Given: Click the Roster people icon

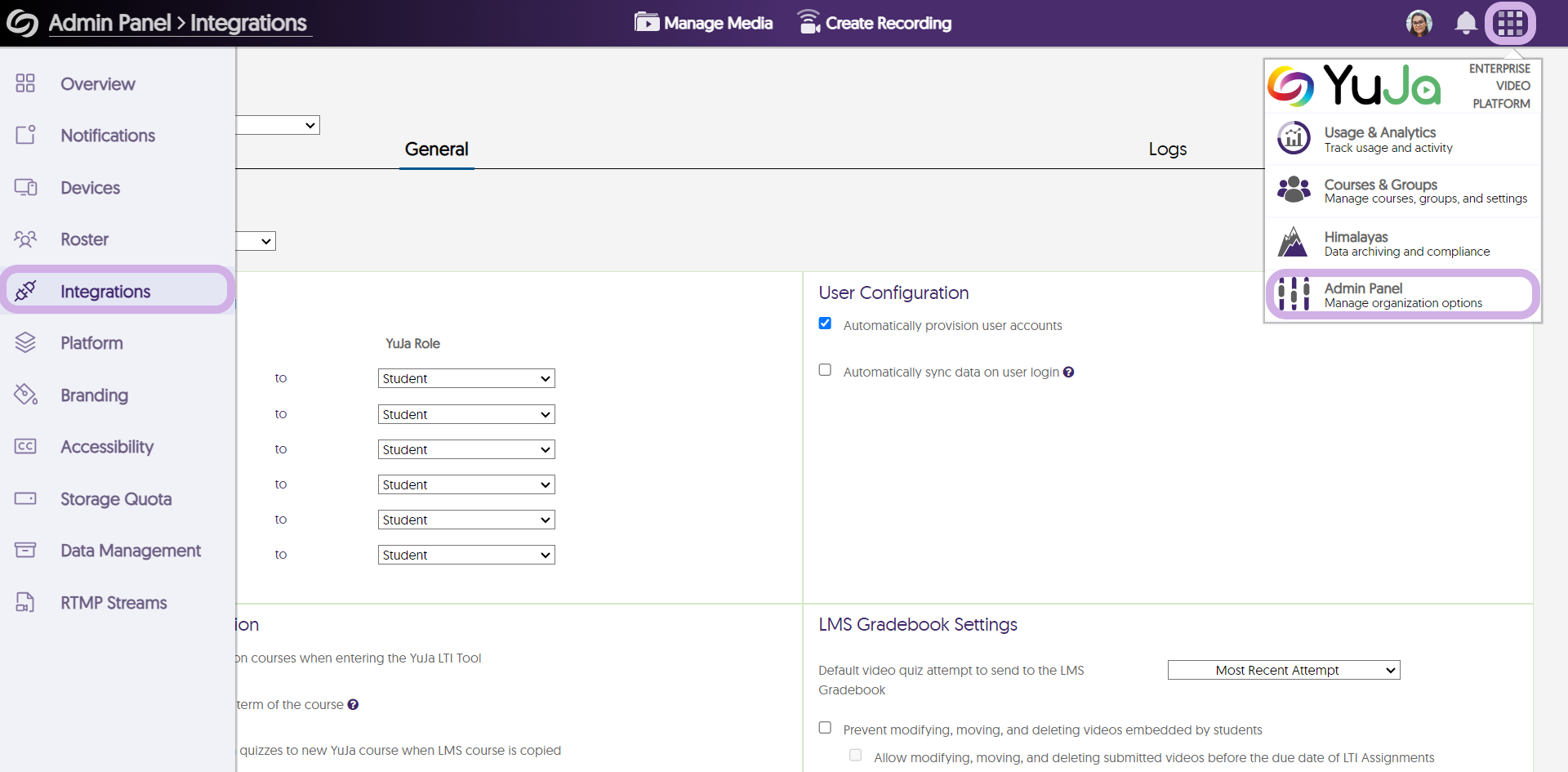Looking at the screenshot, I should coord(25,239).
